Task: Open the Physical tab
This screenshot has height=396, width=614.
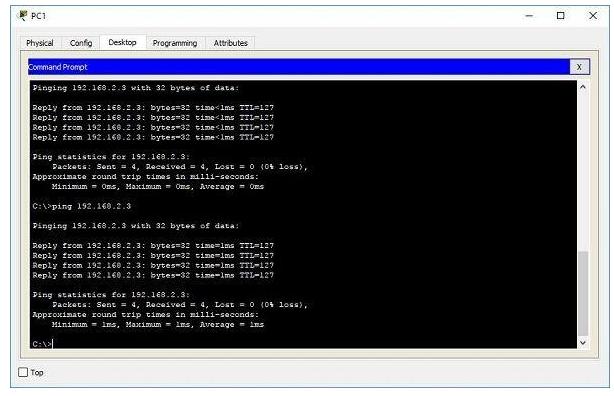Action: click(x=40, y=43)
